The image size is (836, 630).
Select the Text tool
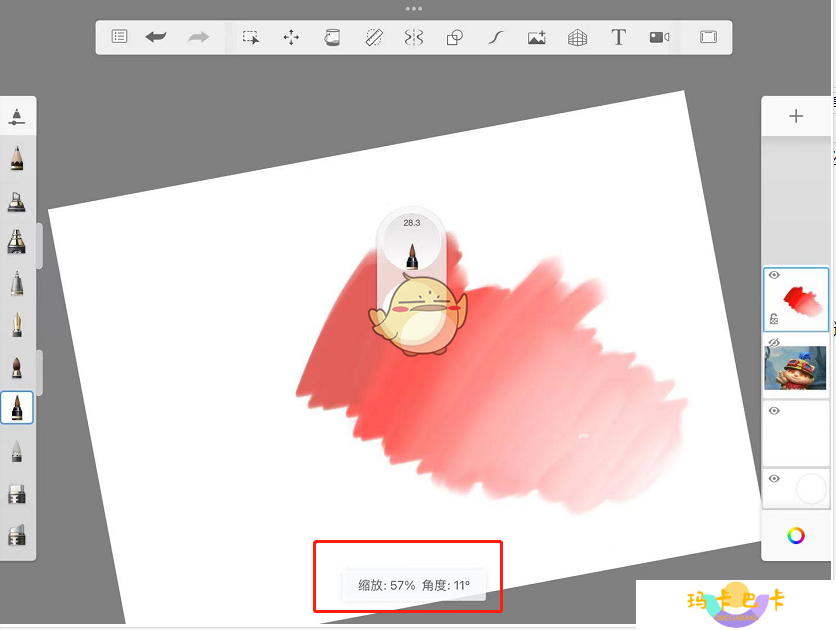[x=618, y=37]
